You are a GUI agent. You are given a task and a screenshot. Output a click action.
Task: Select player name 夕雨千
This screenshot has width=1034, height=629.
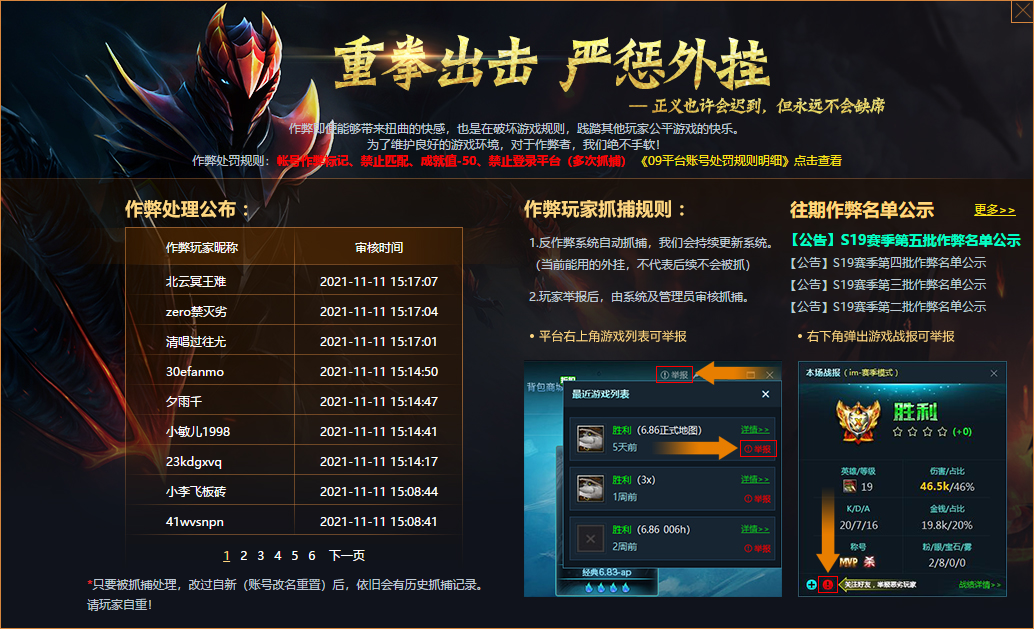tap(184, 402)
